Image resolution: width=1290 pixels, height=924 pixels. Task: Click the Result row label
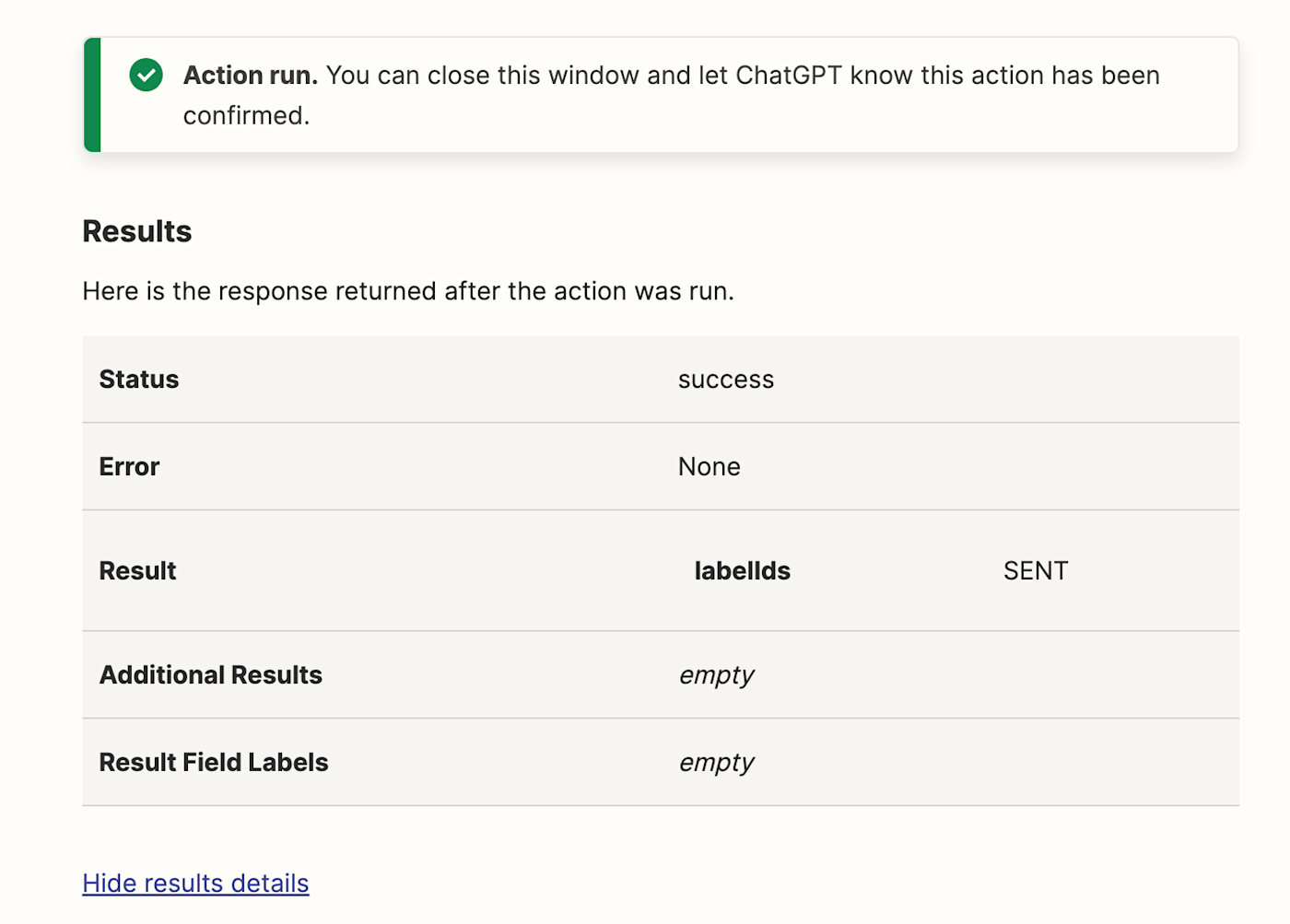pyautogui.click(x=137, y=571)
